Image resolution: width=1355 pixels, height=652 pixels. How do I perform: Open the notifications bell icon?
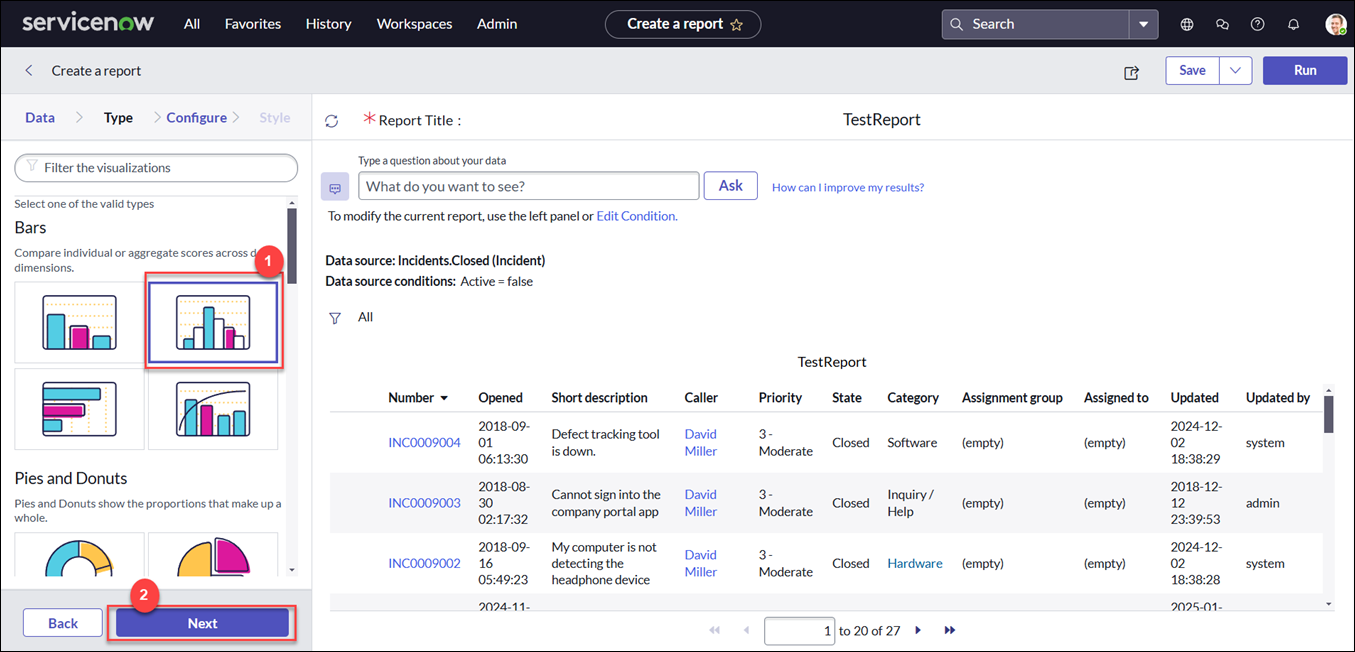tap(1293, 24)
